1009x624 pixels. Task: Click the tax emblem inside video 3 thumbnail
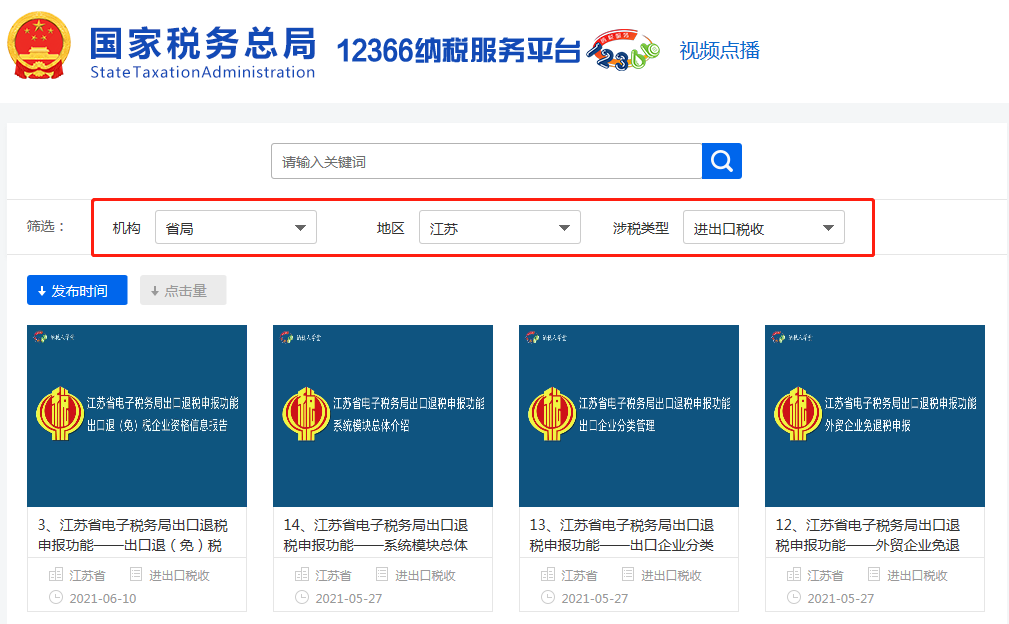click(60, 414)
